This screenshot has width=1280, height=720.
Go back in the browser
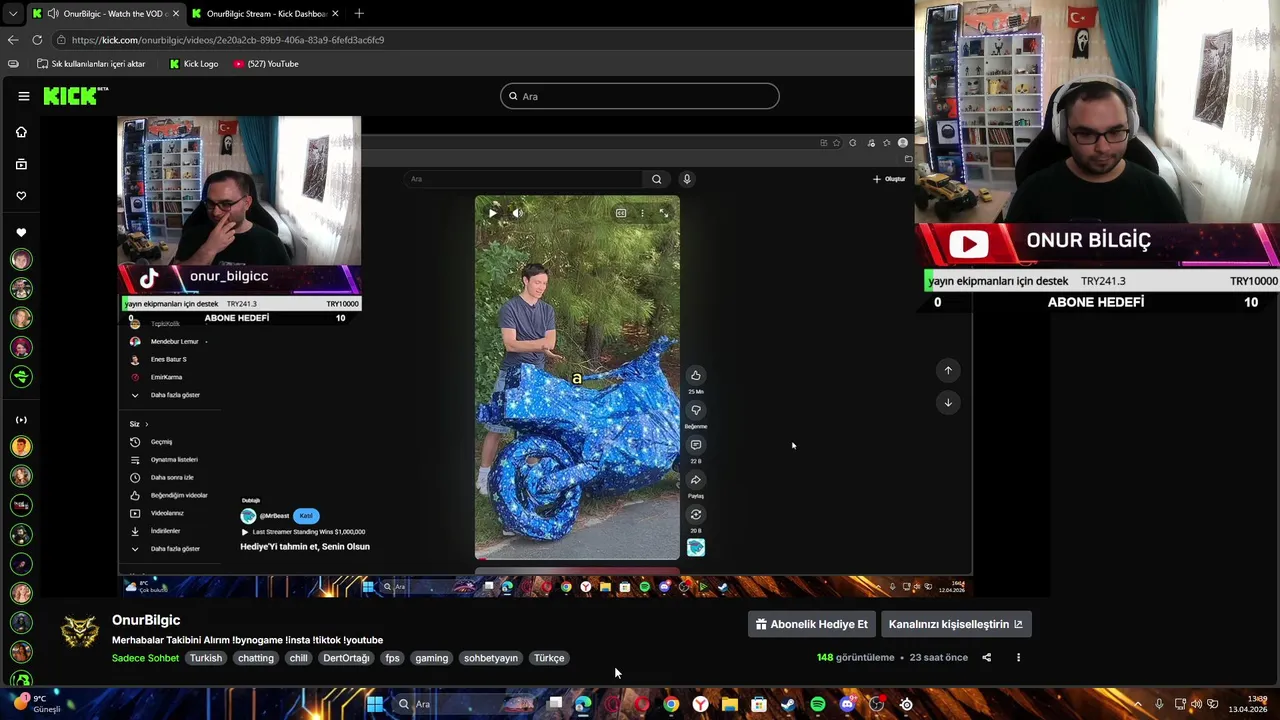pos(12,40)
